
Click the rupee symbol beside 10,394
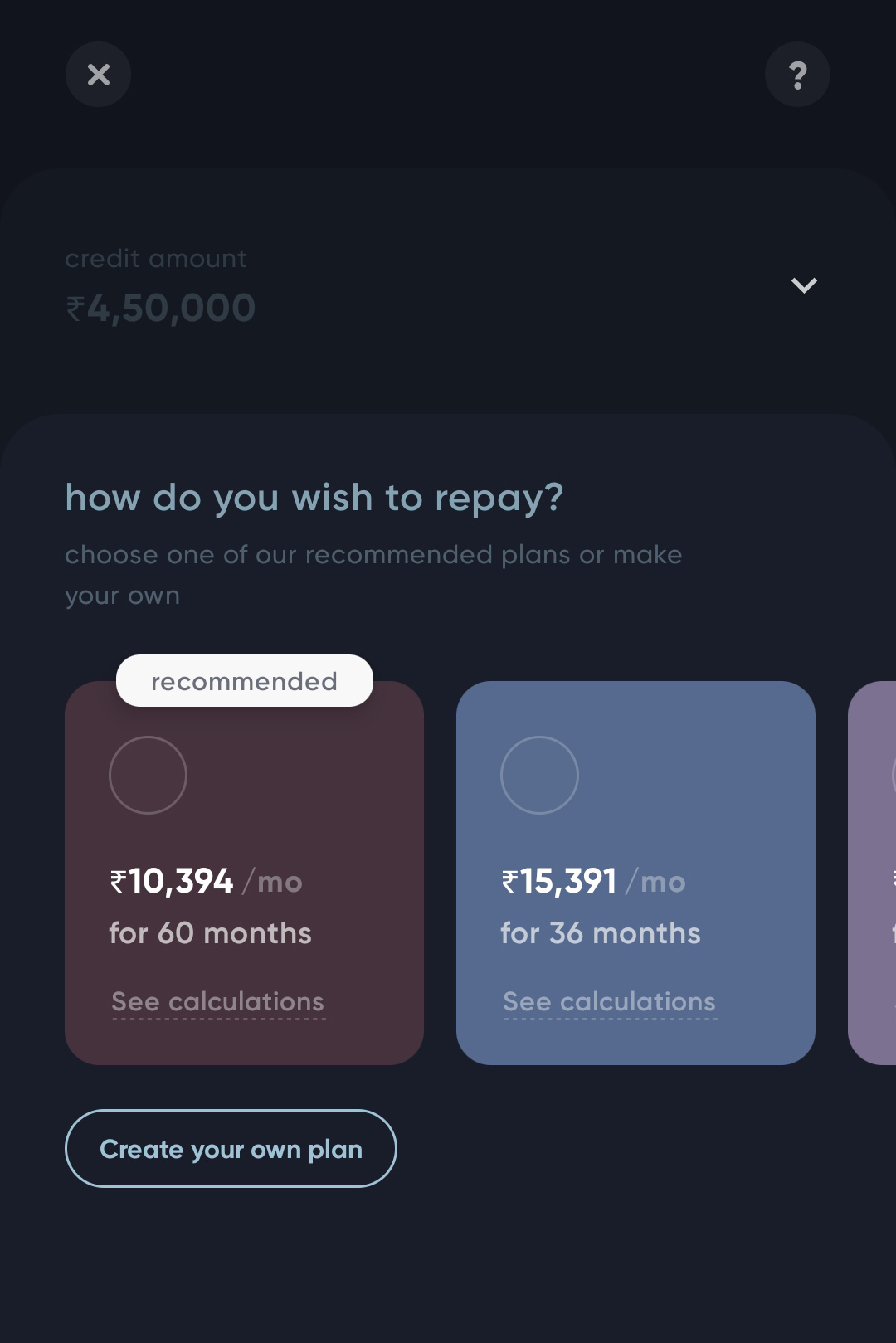point(119,882)
